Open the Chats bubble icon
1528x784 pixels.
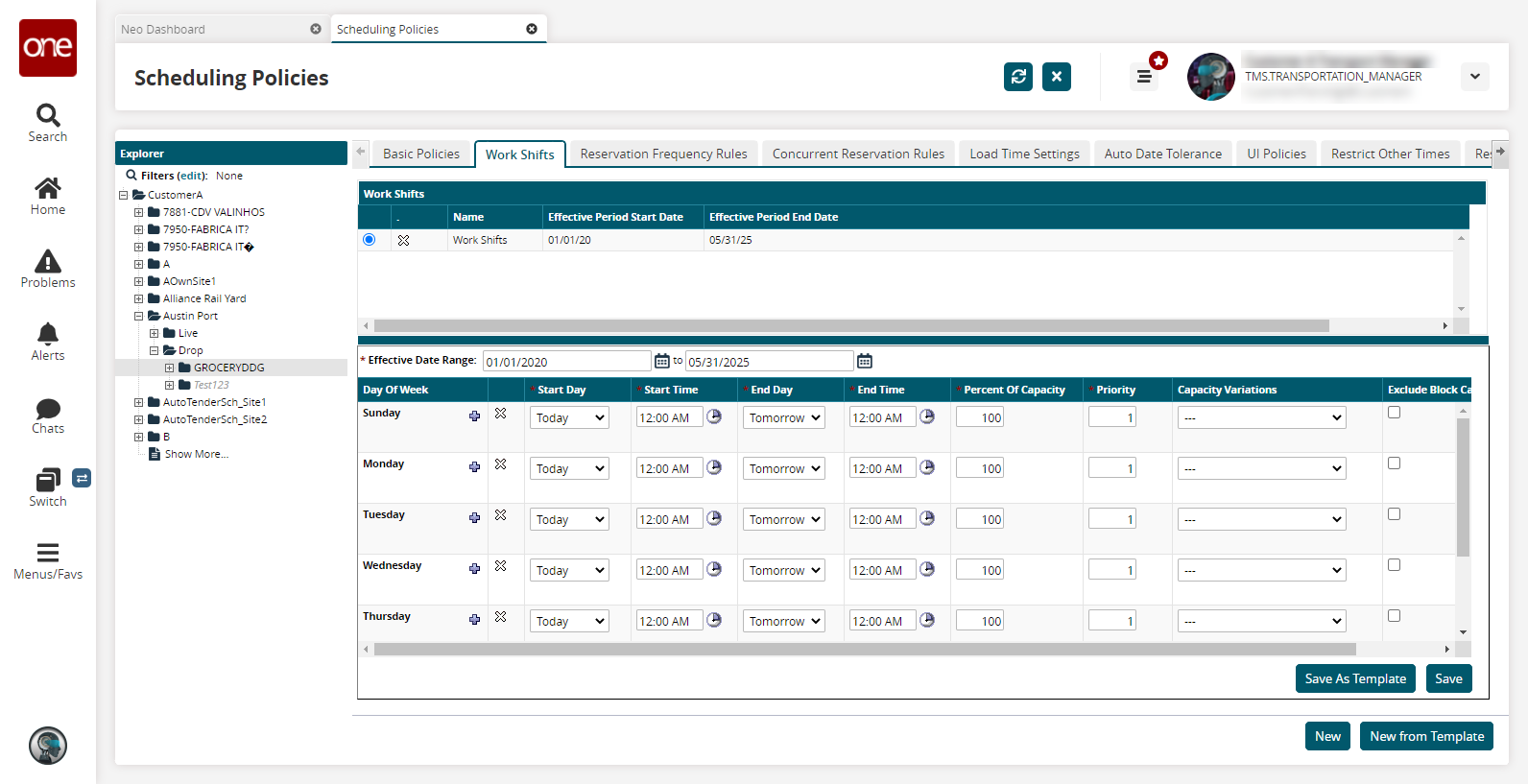[x=48, y=409]
